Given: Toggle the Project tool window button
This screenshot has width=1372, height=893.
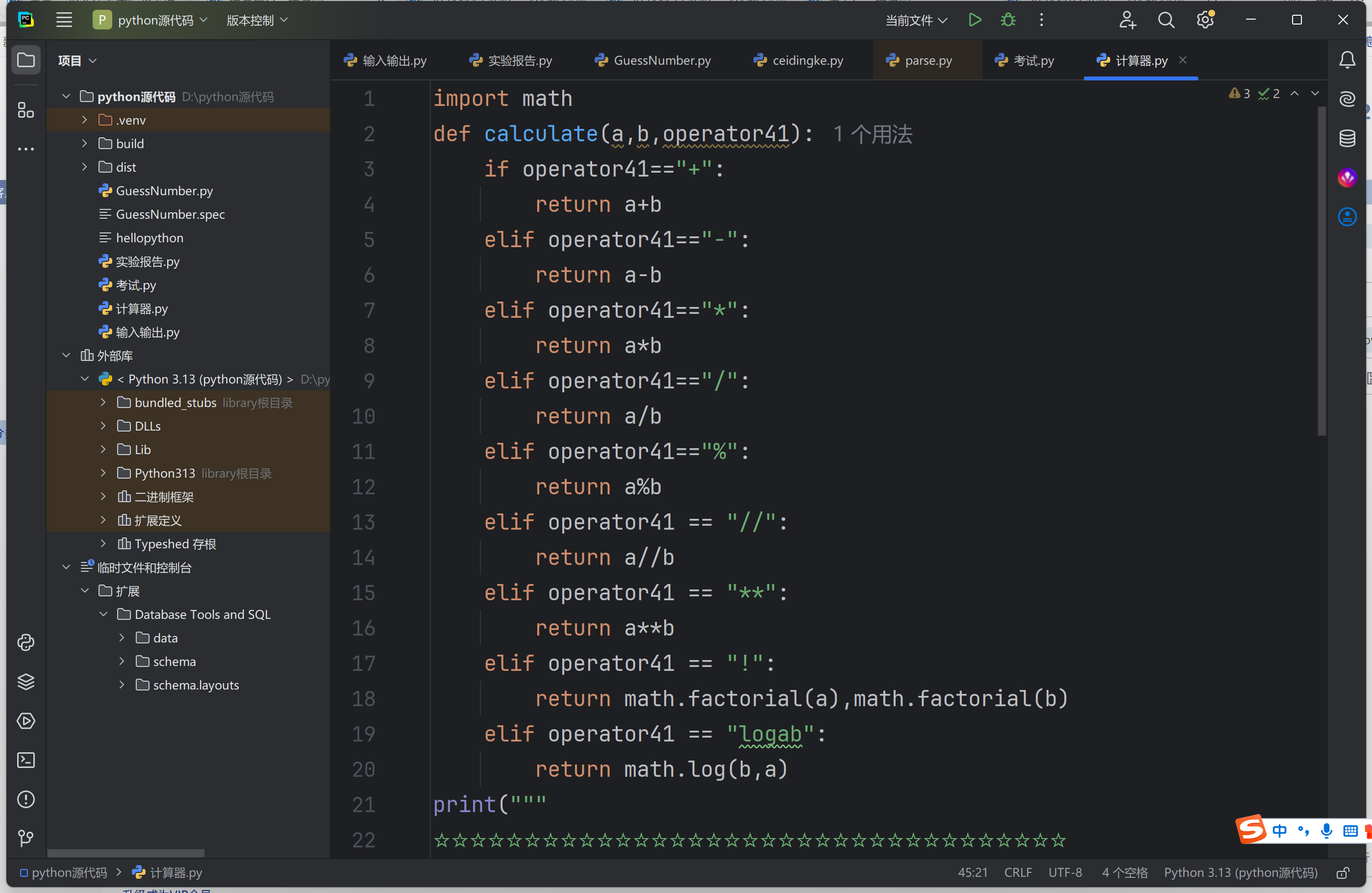Looking at the screenshot, I should (x=26, y=60).
